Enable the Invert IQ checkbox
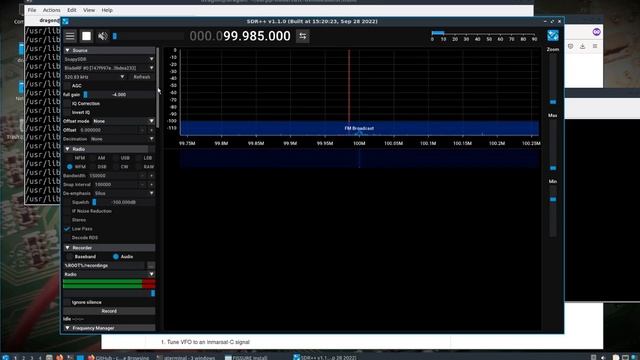Image resolution: width=640 pixels, height=360 pixels. (x=67, y=112)
